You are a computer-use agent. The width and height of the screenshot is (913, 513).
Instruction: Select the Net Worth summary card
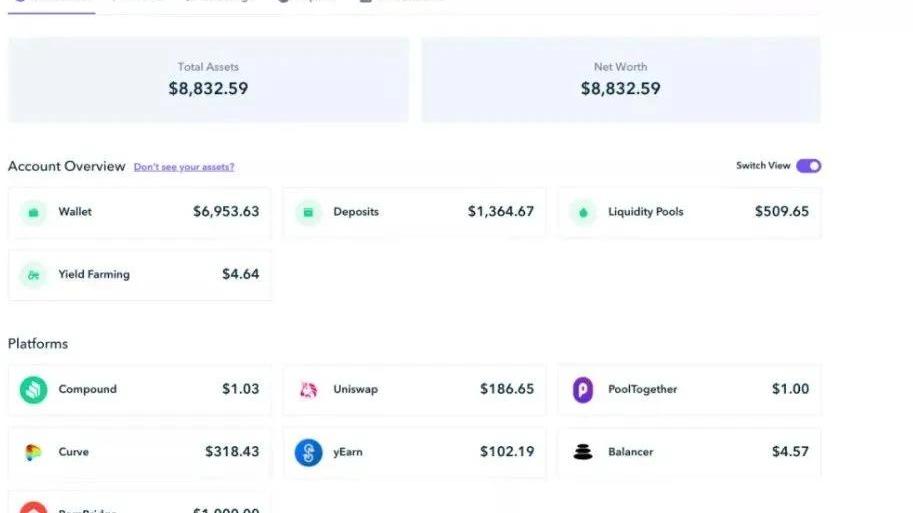pyautogui.click(x=620, y=80)
